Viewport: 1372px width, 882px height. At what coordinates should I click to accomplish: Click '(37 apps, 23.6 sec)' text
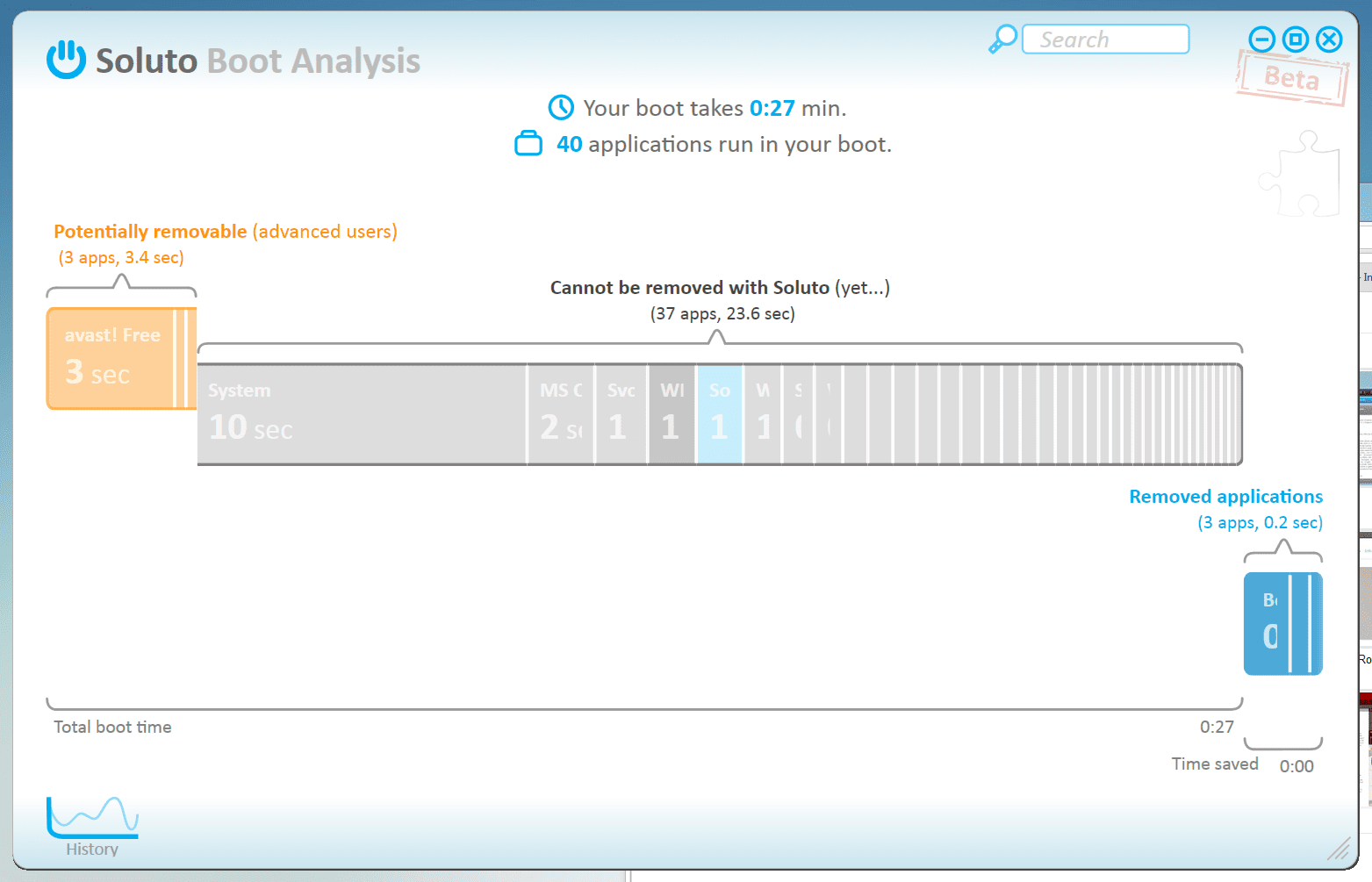(722, 314)
